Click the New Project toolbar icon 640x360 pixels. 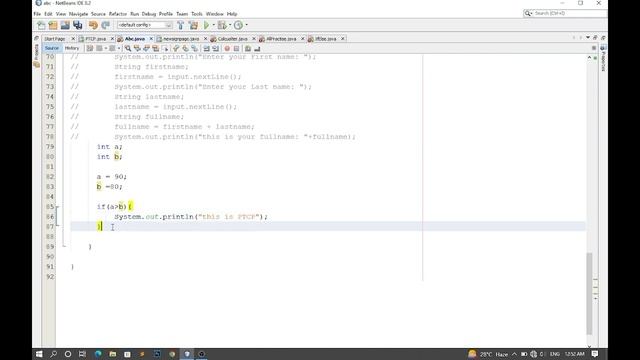53,25
